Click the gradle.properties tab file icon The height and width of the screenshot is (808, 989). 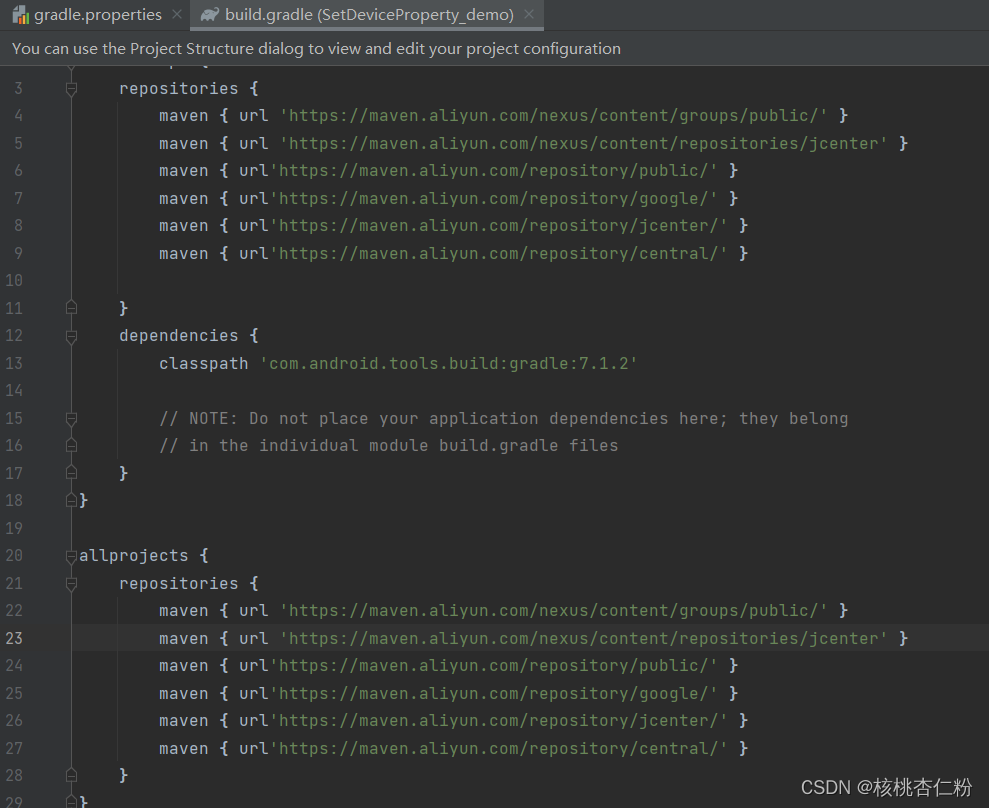click(x=18, y=14)
